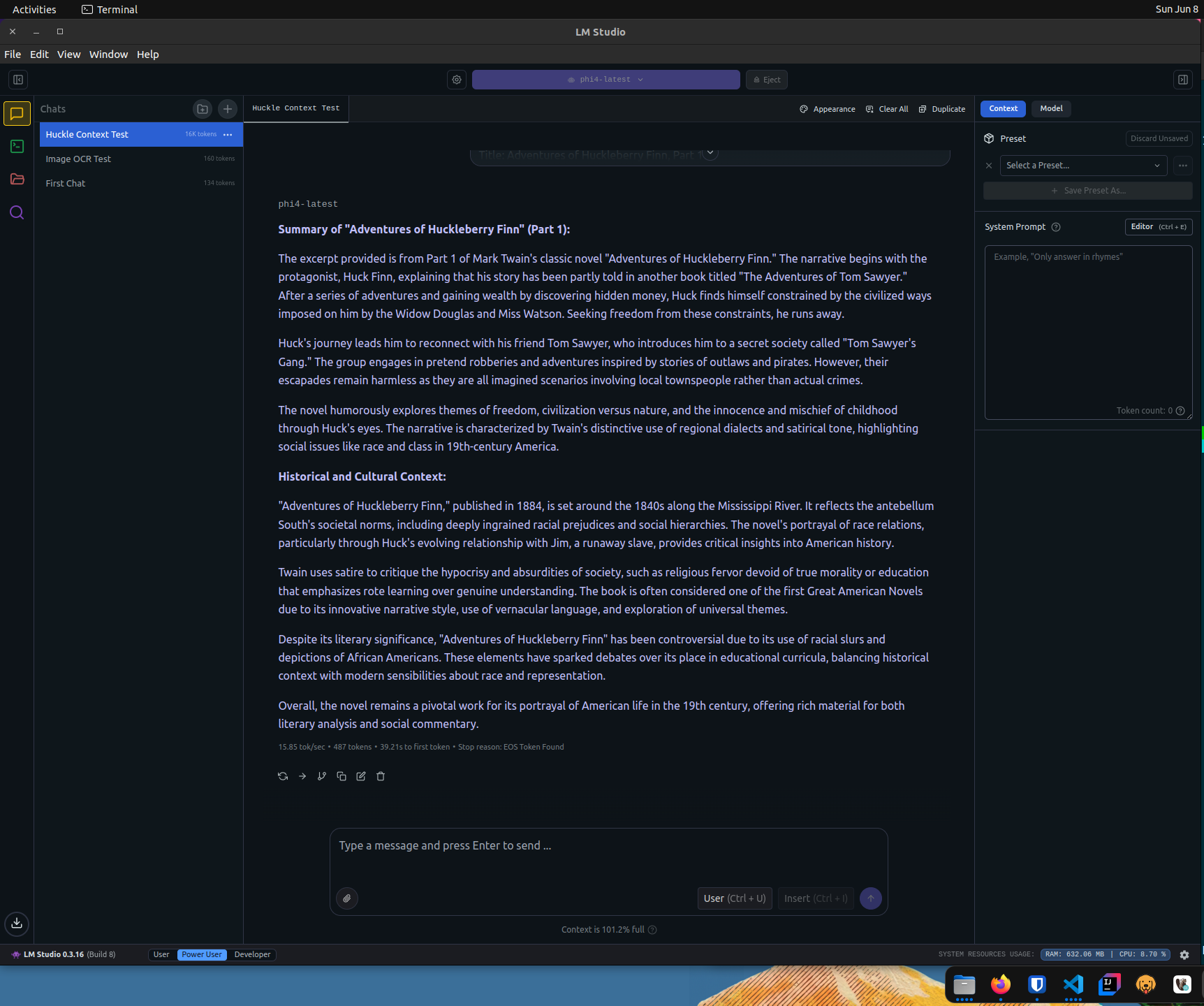
Task: Click Clear All in chat header
Action: tap(887, 109)
